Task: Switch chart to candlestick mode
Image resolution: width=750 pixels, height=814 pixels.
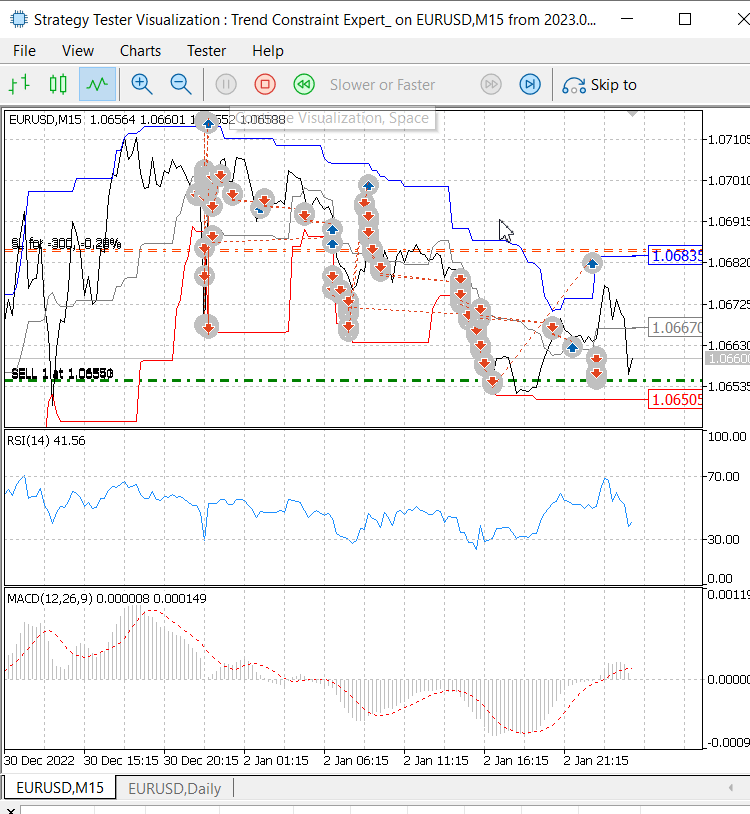Action: coord(58,84)
